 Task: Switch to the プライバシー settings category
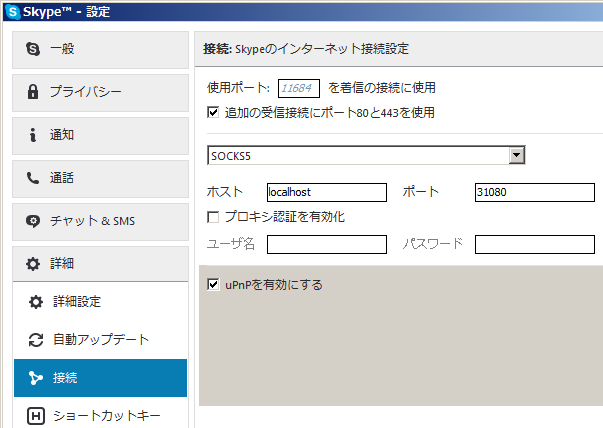click(x=100, y=92)
